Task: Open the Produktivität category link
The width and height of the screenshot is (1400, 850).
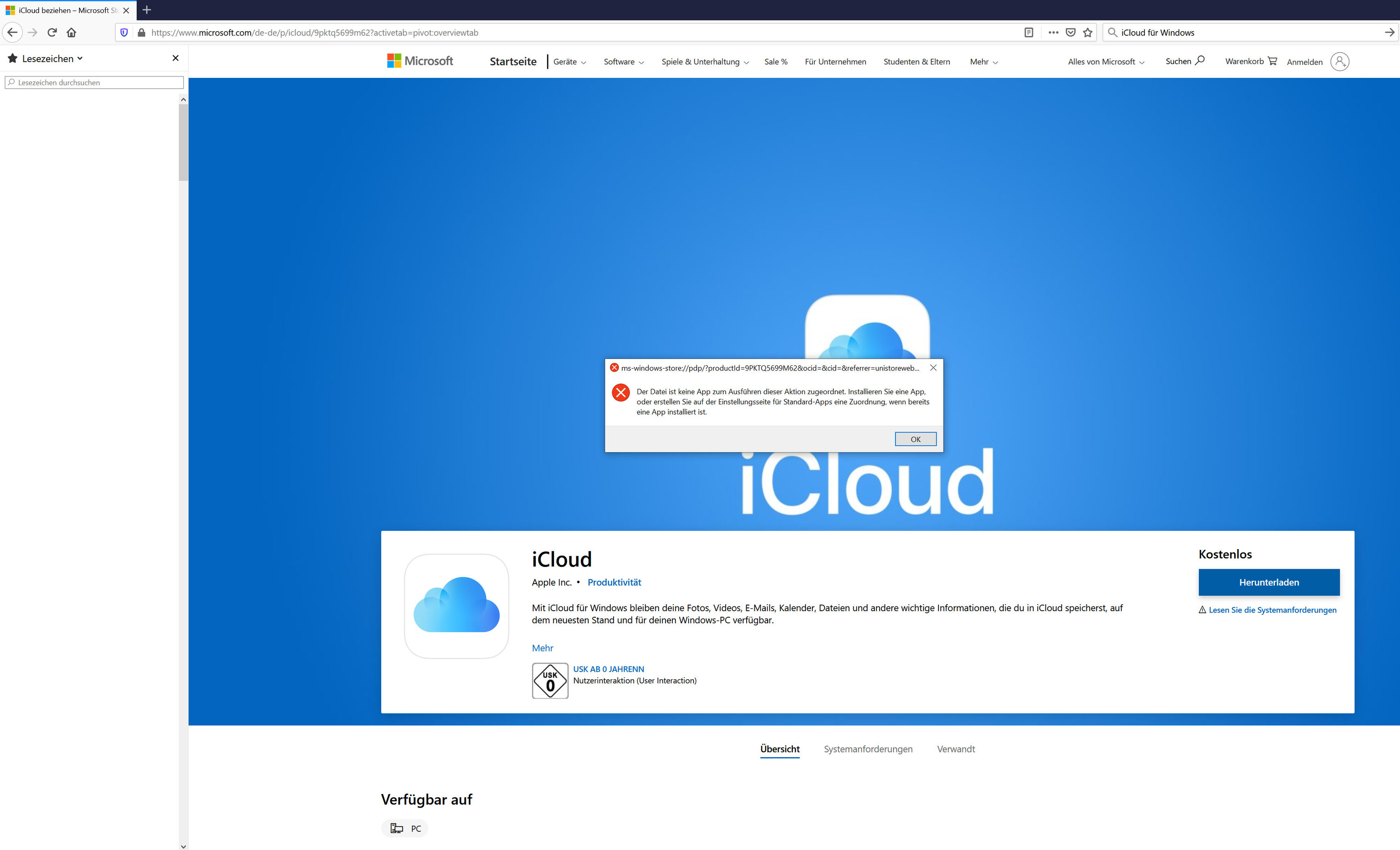Action: (614, 582)
